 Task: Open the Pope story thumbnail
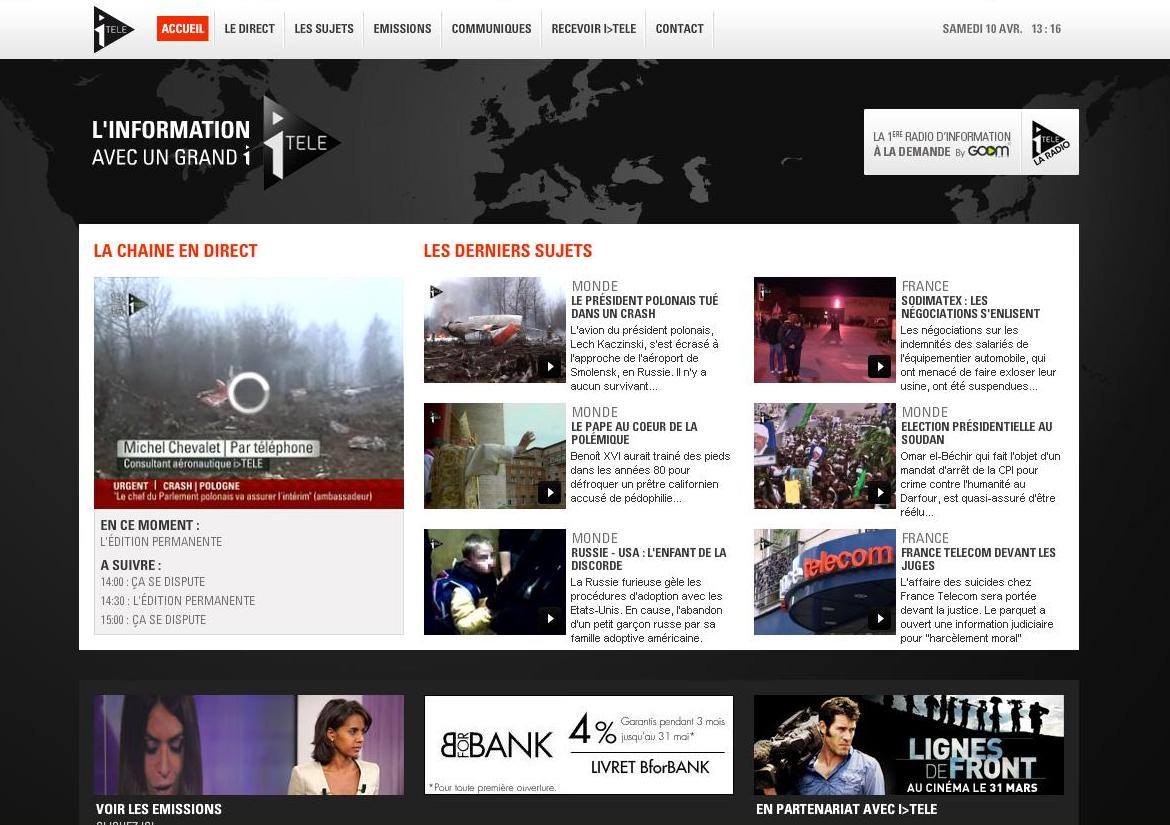coord(495,456)
